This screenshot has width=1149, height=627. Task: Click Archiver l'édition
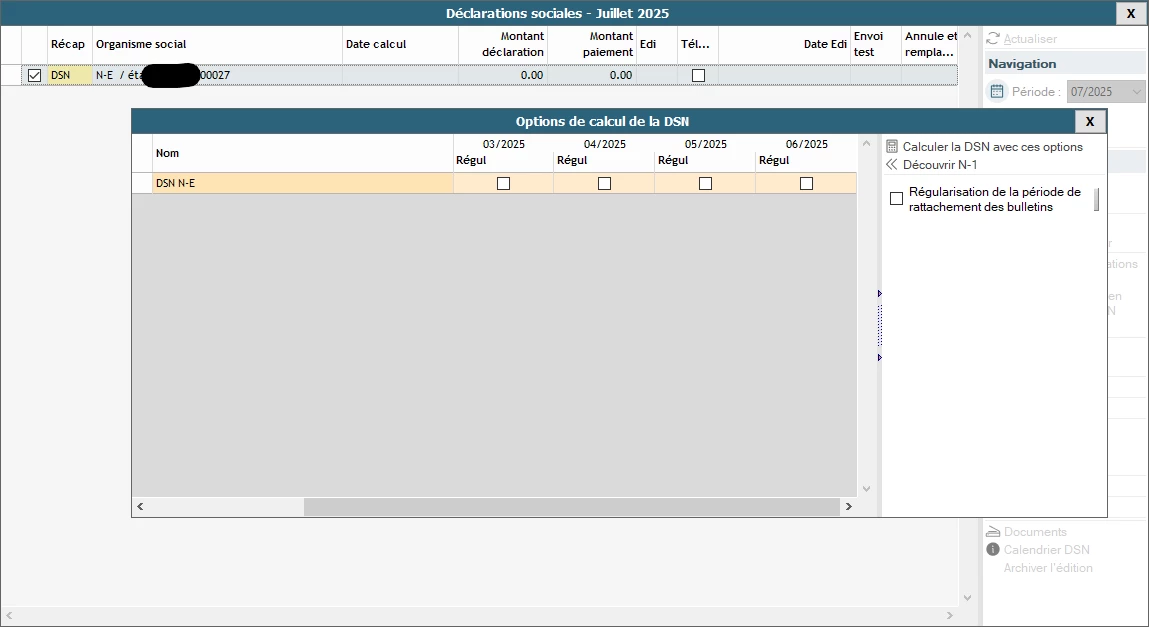click(1048, 568)
